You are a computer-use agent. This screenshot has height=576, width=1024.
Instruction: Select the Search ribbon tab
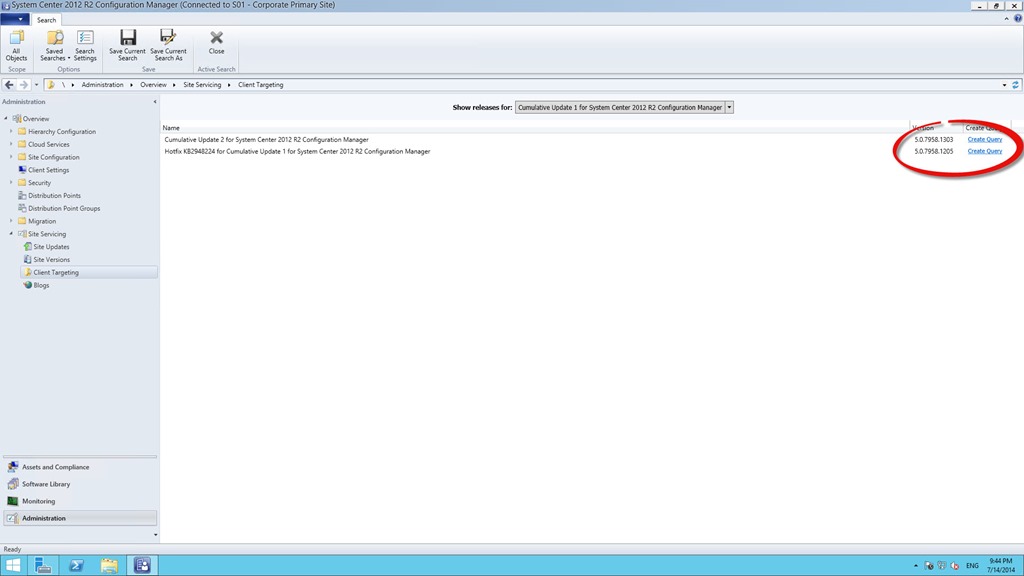tap(46, 20)
